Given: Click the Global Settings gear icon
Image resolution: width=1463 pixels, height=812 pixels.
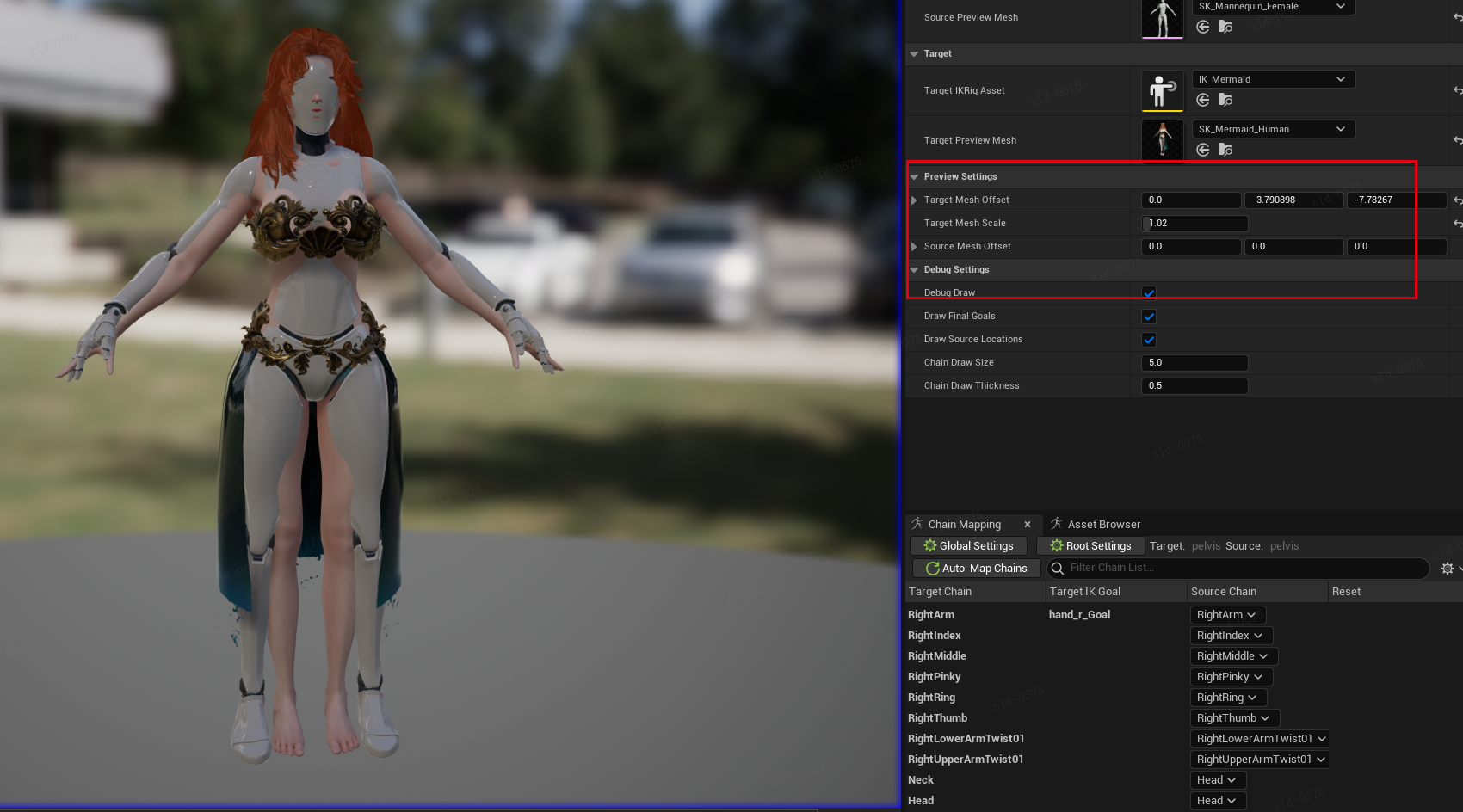Looking at the screenshot, I should click(930, 545).
